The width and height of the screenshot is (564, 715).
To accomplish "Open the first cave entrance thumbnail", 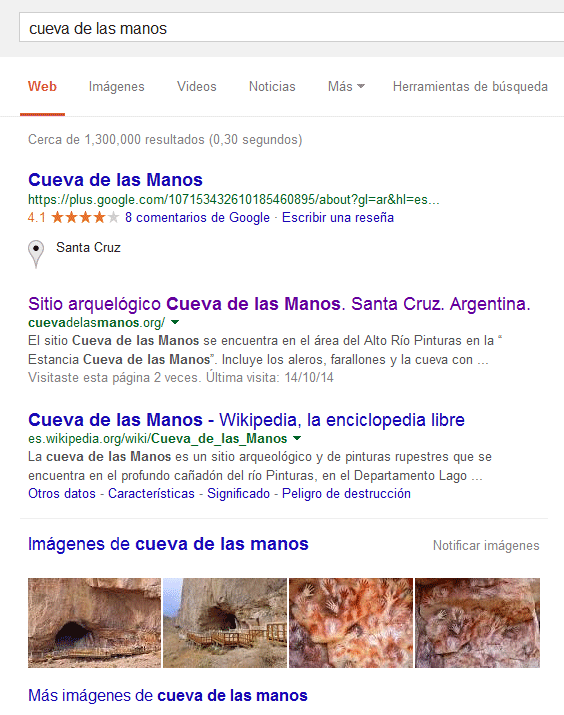I will [94, 623].
